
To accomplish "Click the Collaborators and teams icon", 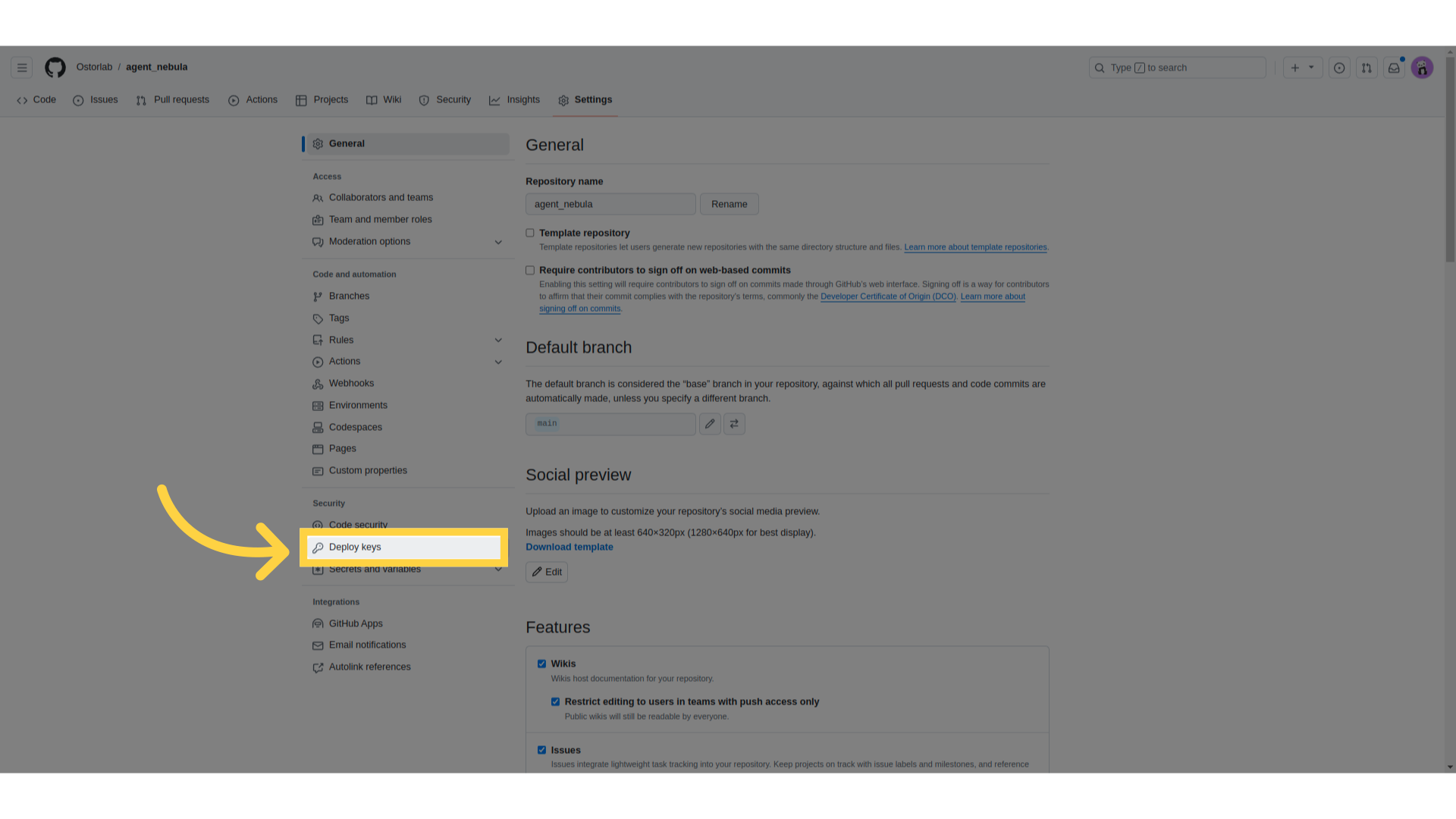I will tap(318, 197).
